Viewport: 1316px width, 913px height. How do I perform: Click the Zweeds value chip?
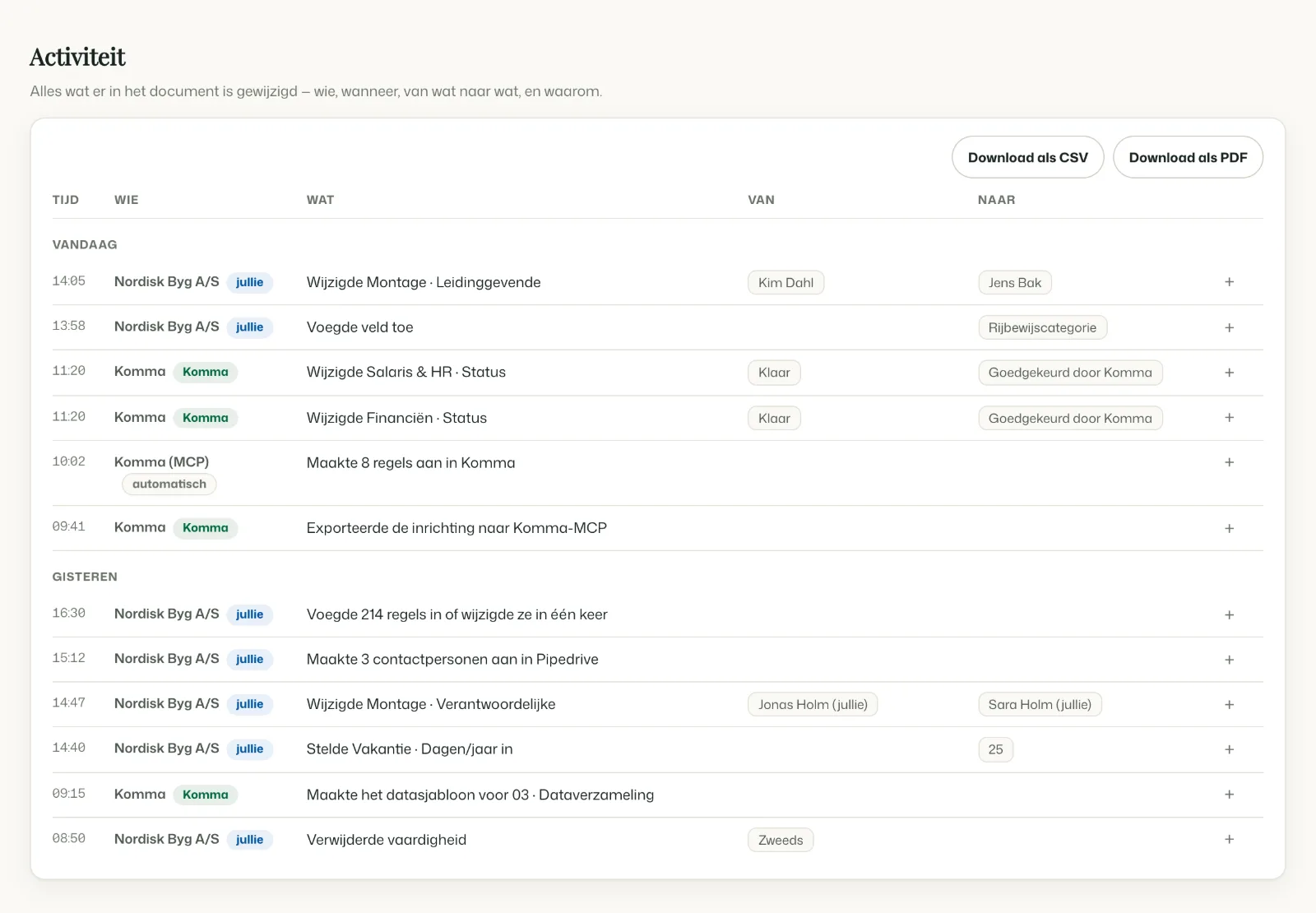781,840
